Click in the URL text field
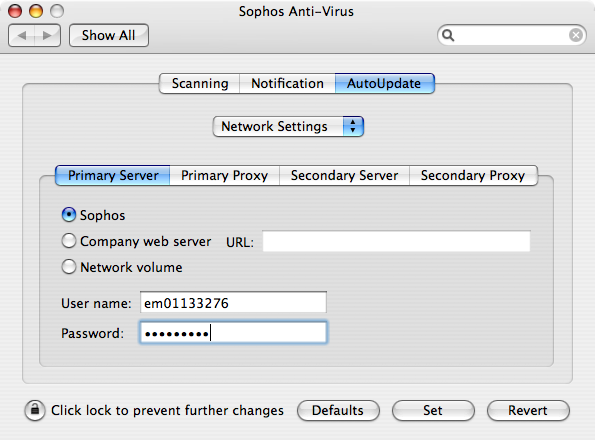This screenshot has height=440, width=595. 396,241
